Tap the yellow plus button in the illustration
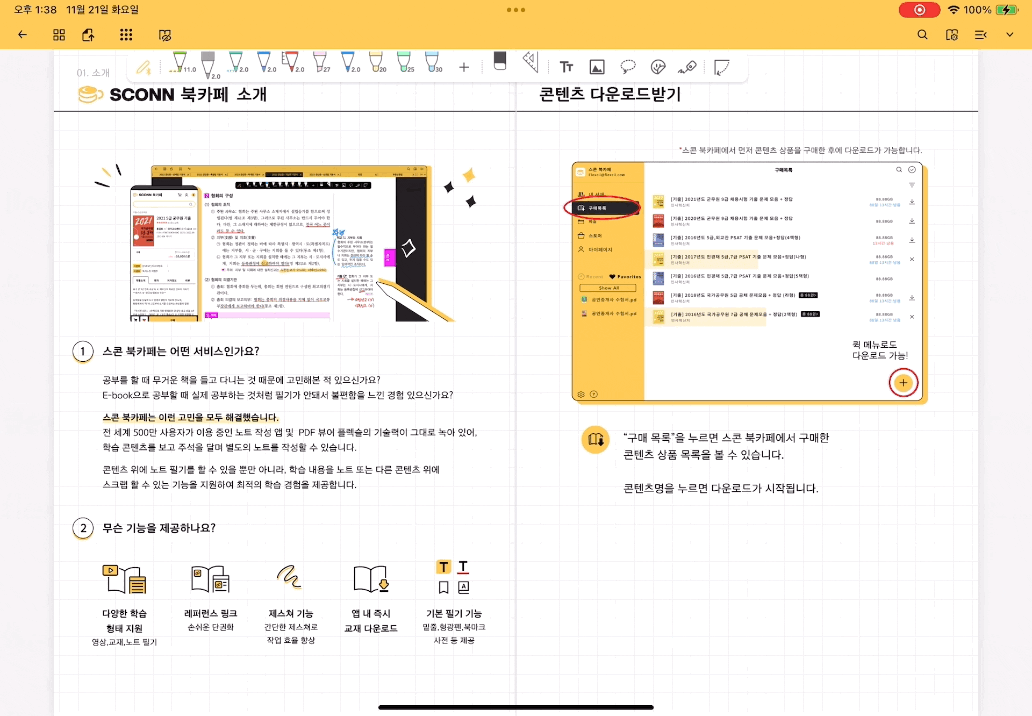This screenshot has width=1032, height=716. click(x=903, y=382)
